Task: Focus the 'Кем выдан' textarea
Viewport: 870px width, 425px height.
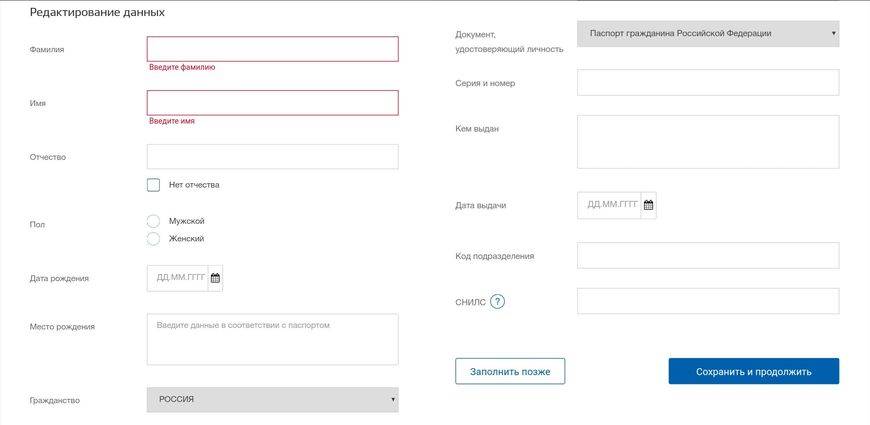Action: click(x=707, y=141)
